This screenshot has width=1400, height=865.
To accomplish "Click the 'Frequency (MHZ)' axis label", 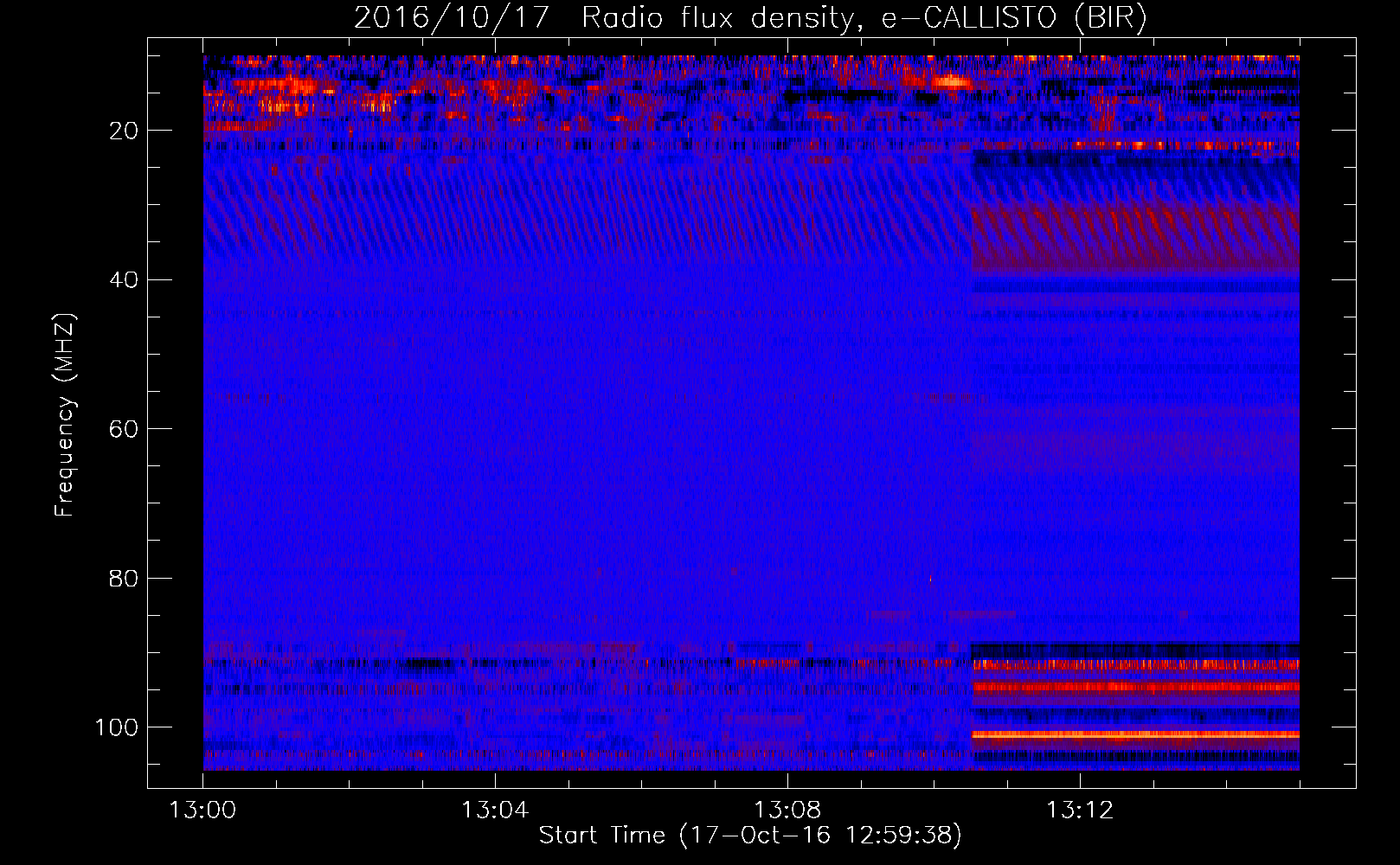I will tap(66, 415).
